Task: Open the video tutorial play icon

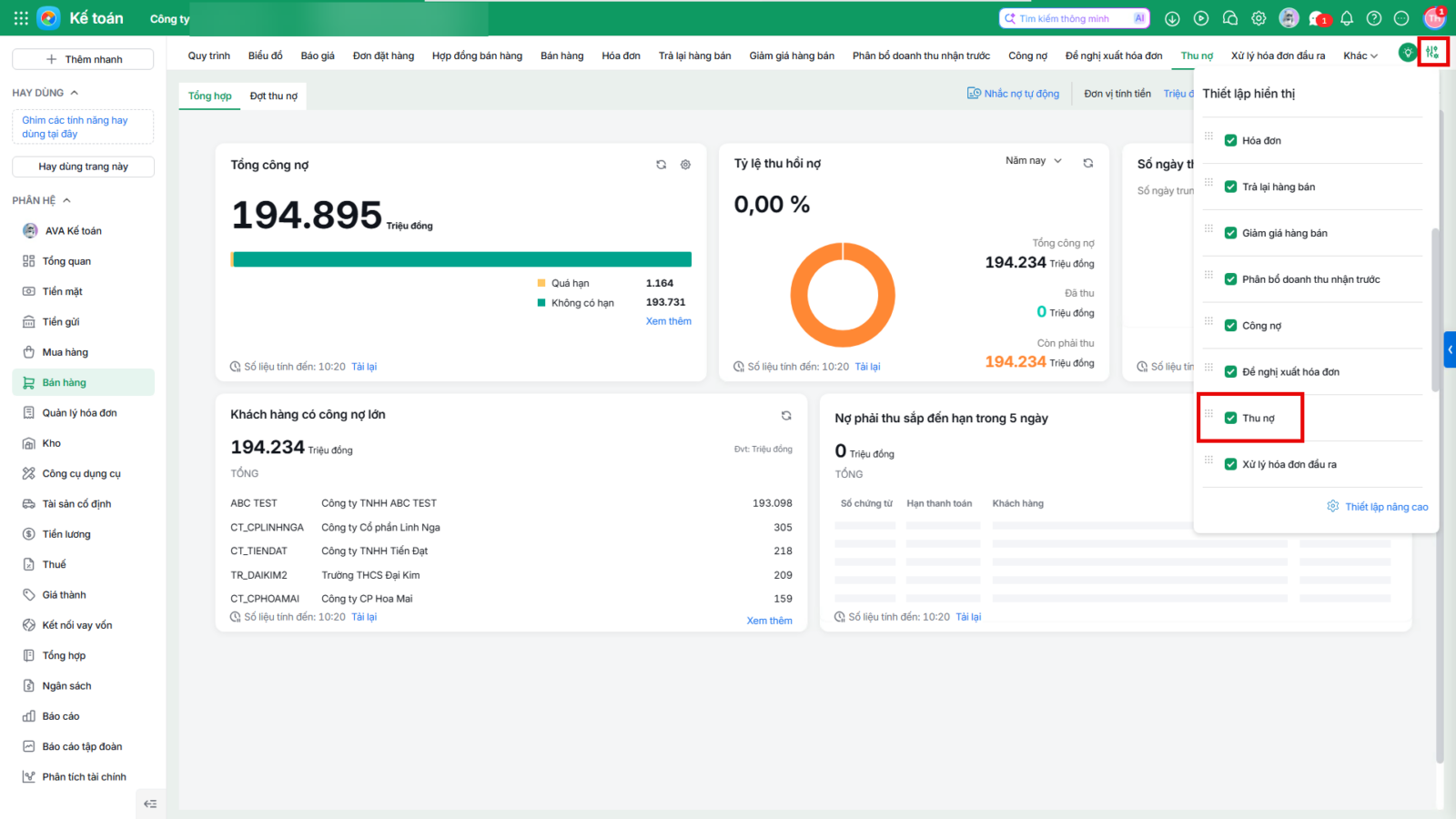Action: (x=1201, y=18)
